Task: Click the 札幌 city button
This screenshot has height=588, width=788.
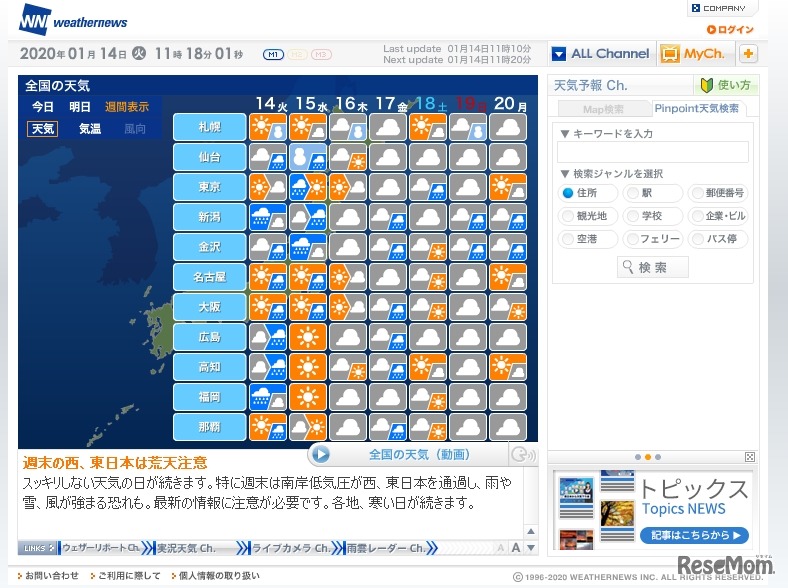Action: click(x=210, y=127)
